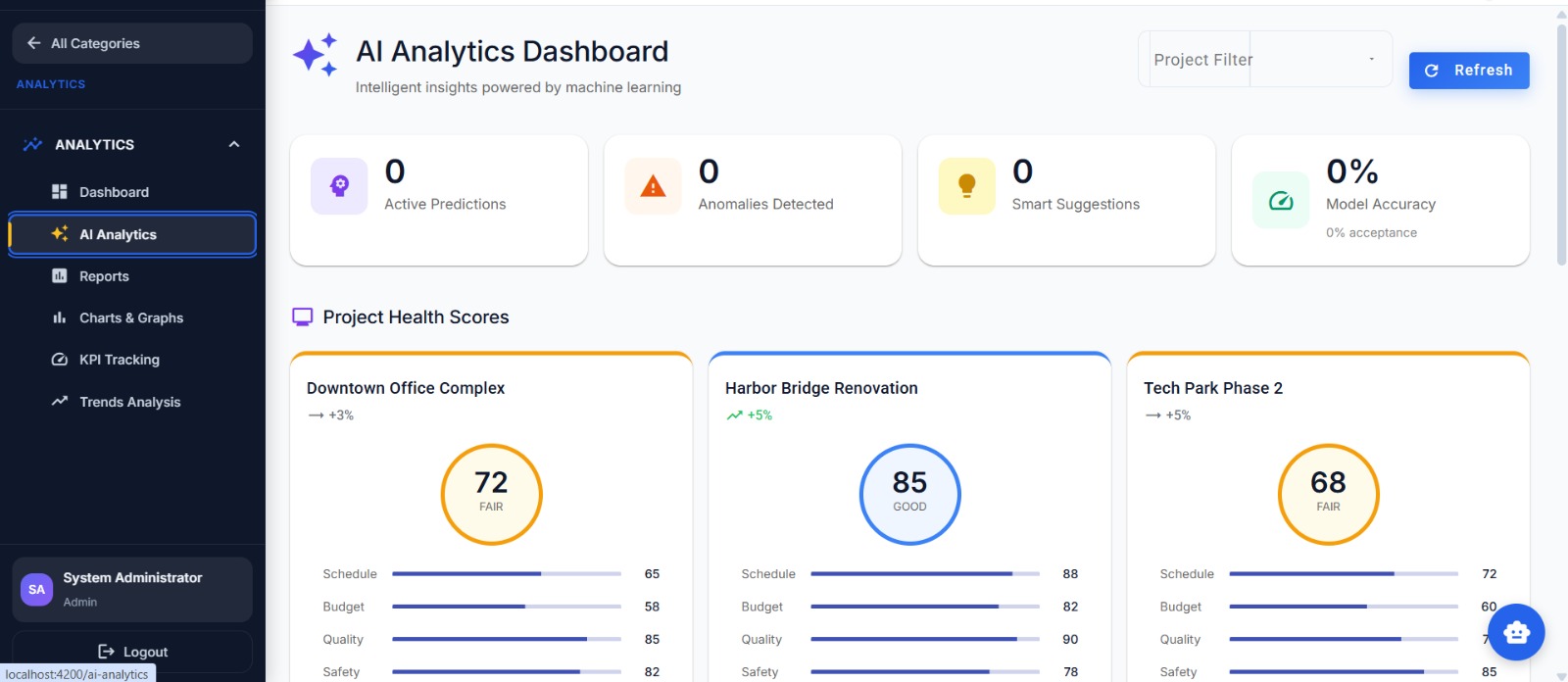Click the Logout door icon

[107, 652]
